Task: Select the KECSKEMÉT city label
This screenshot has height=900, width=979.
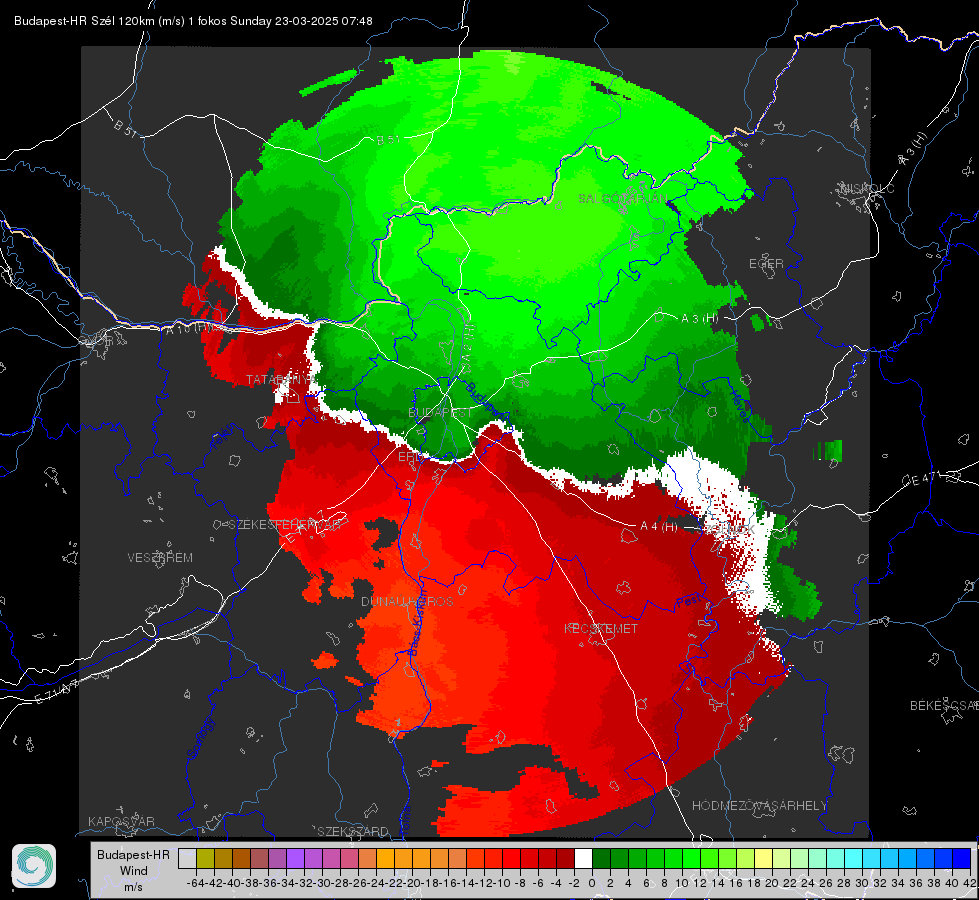Action: click(601, 628)
